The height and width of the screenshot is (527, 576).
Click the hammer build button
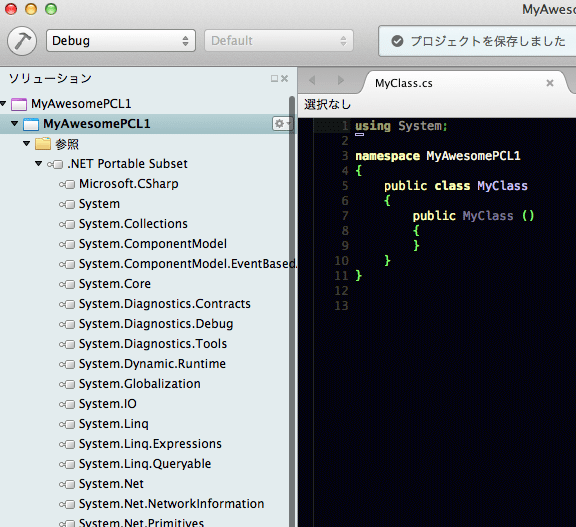point(22,41)
